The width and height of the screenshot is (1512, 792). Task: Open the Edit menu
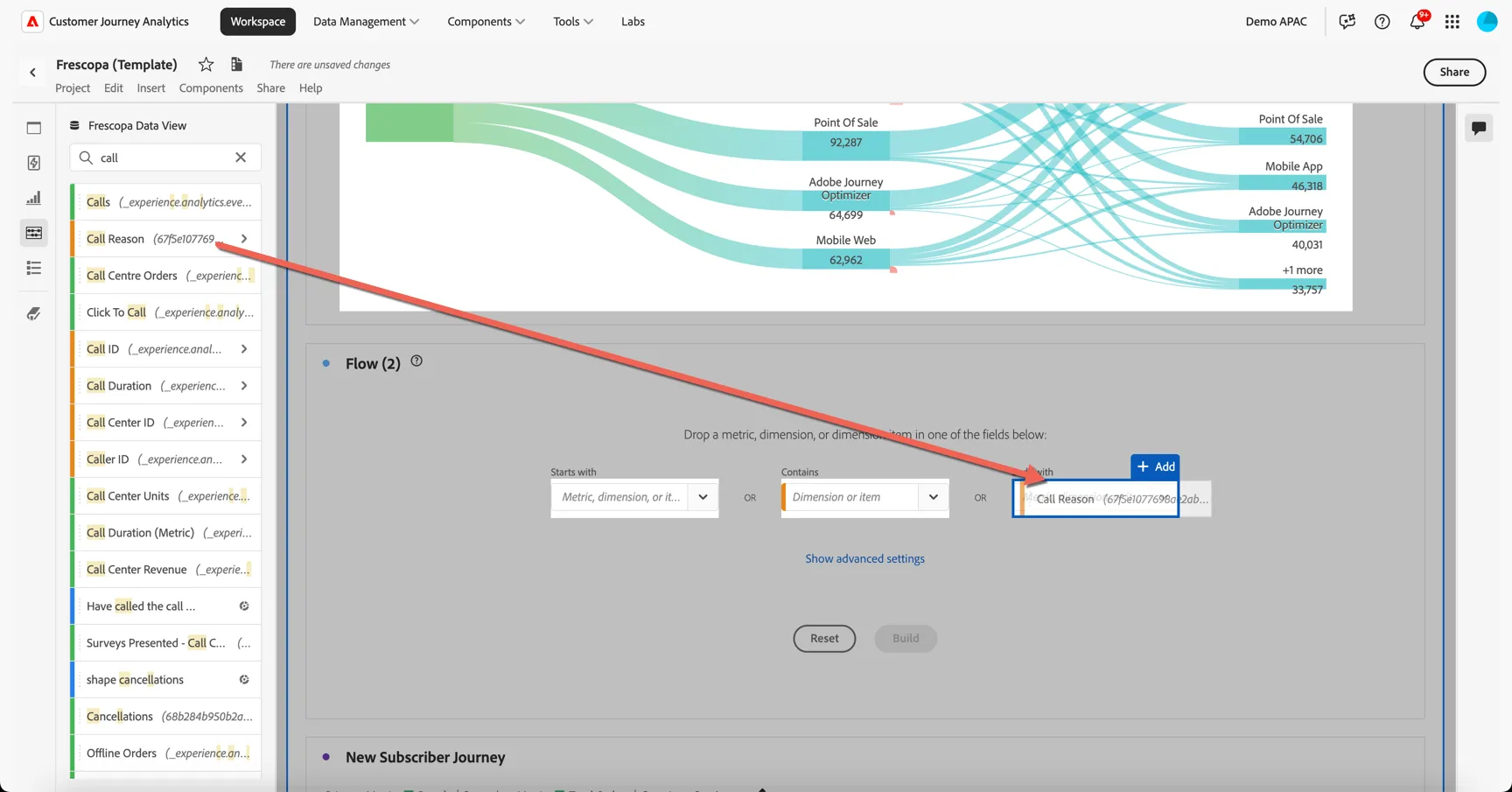114,88
